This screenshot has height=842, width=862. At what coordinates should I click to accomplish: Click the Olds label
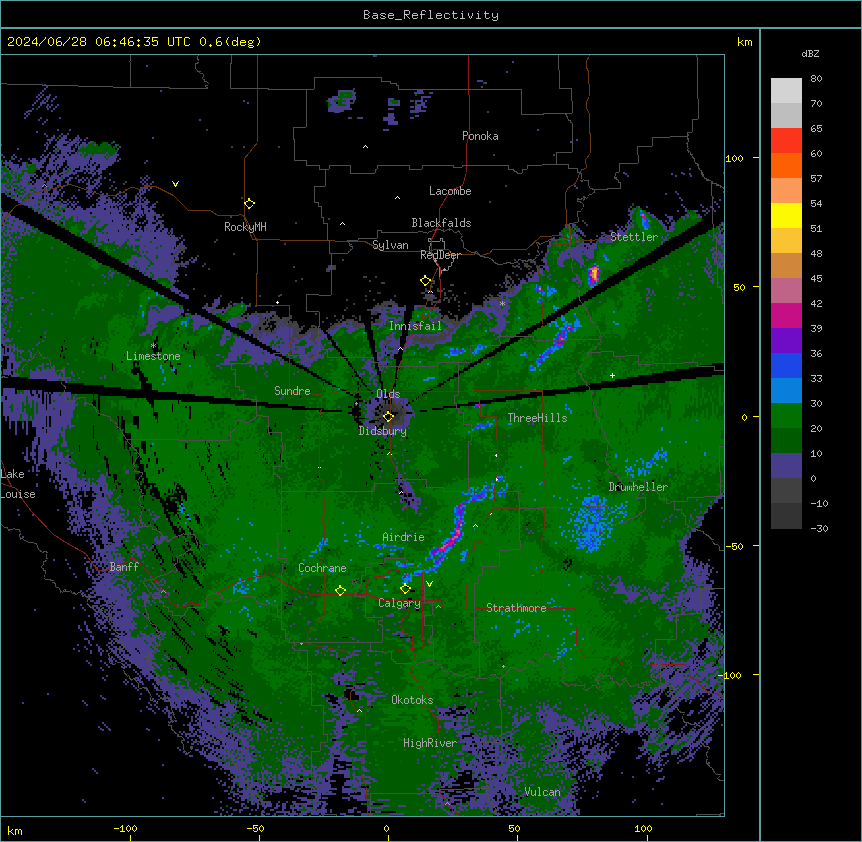point(388,394)
